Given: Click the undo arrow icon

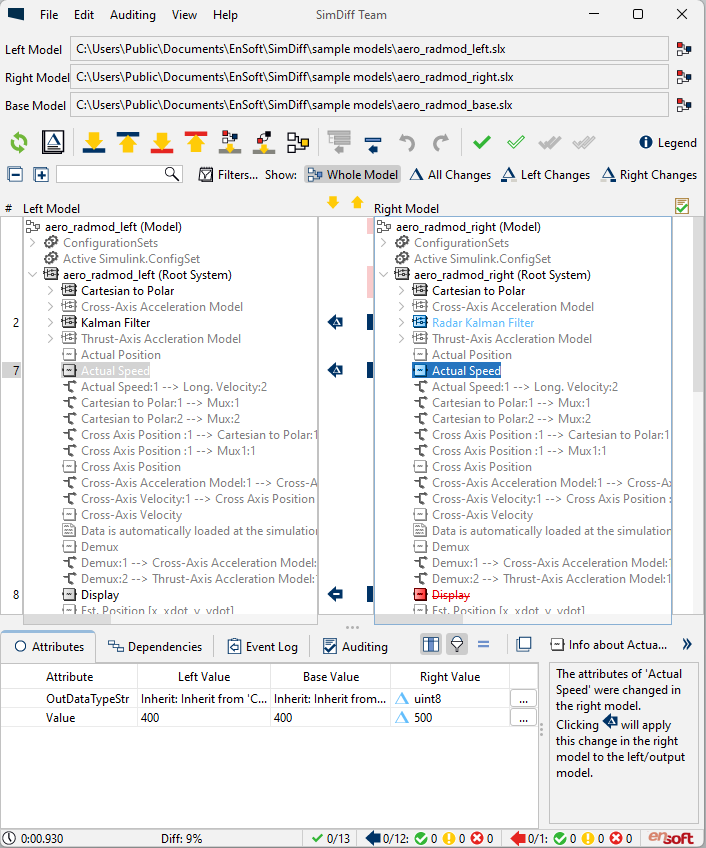Looking at the screenshot, I should (x=407, y=143).
